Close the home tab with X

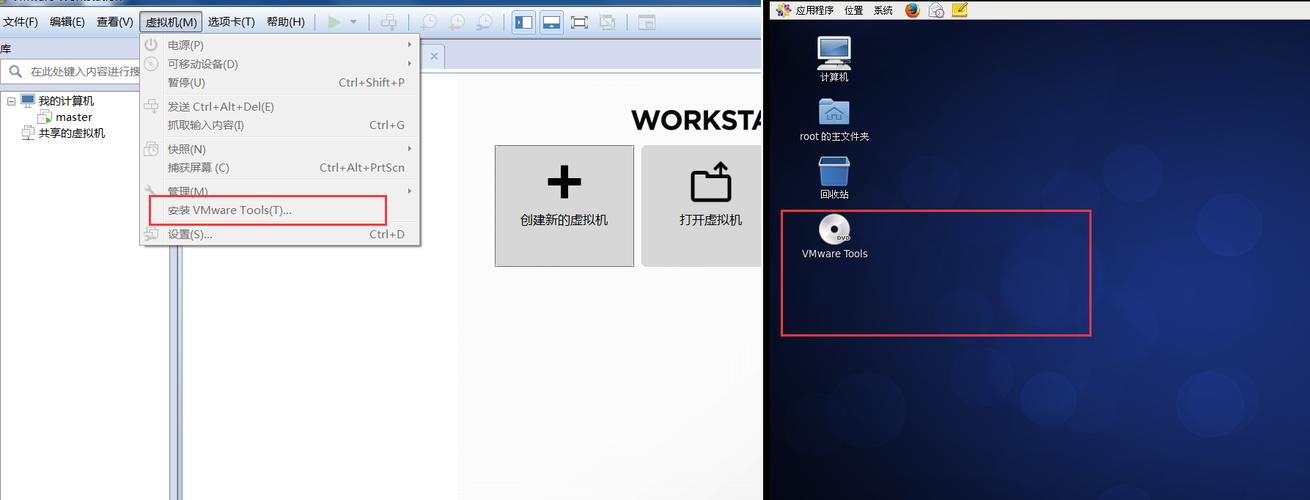[x=434, y=56]
